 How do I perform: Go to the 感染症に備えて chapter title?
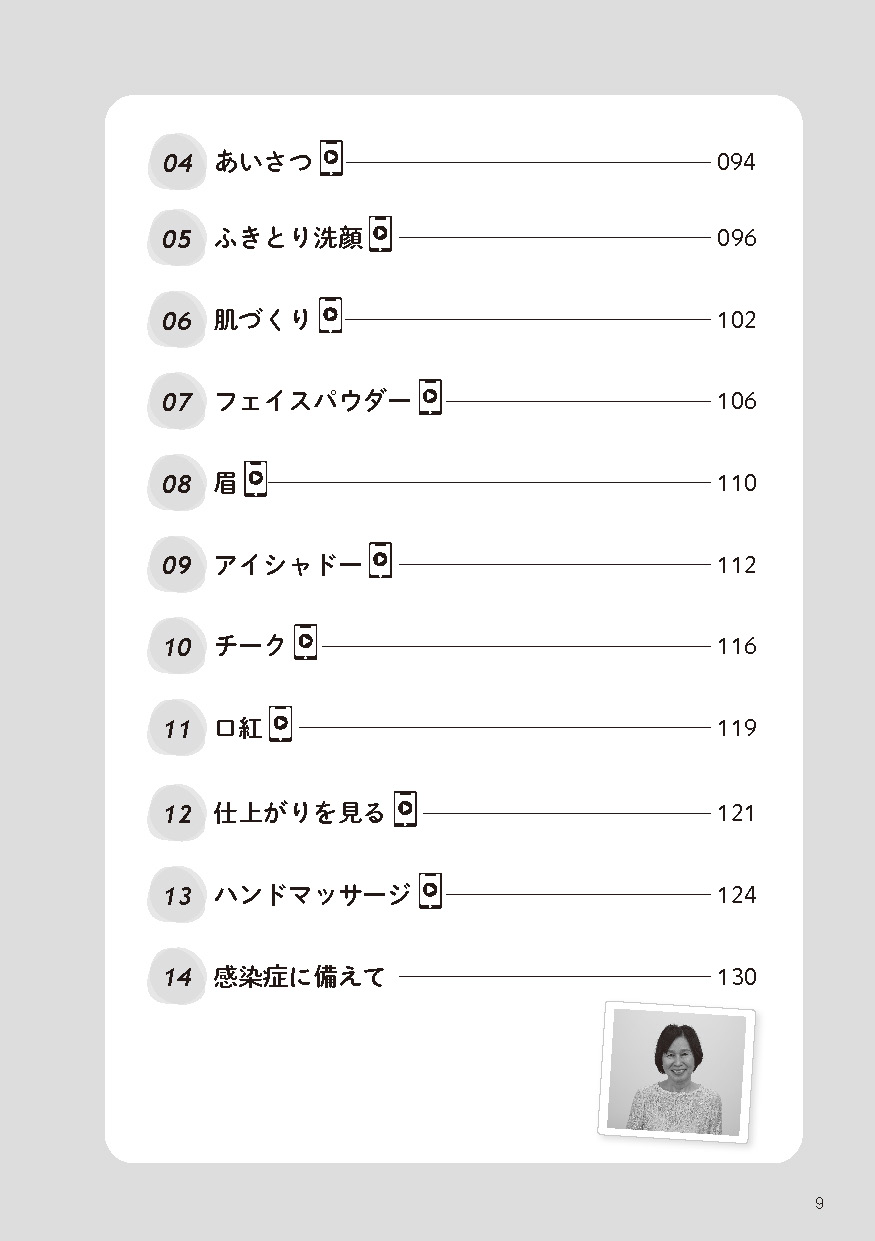(300, 977)
